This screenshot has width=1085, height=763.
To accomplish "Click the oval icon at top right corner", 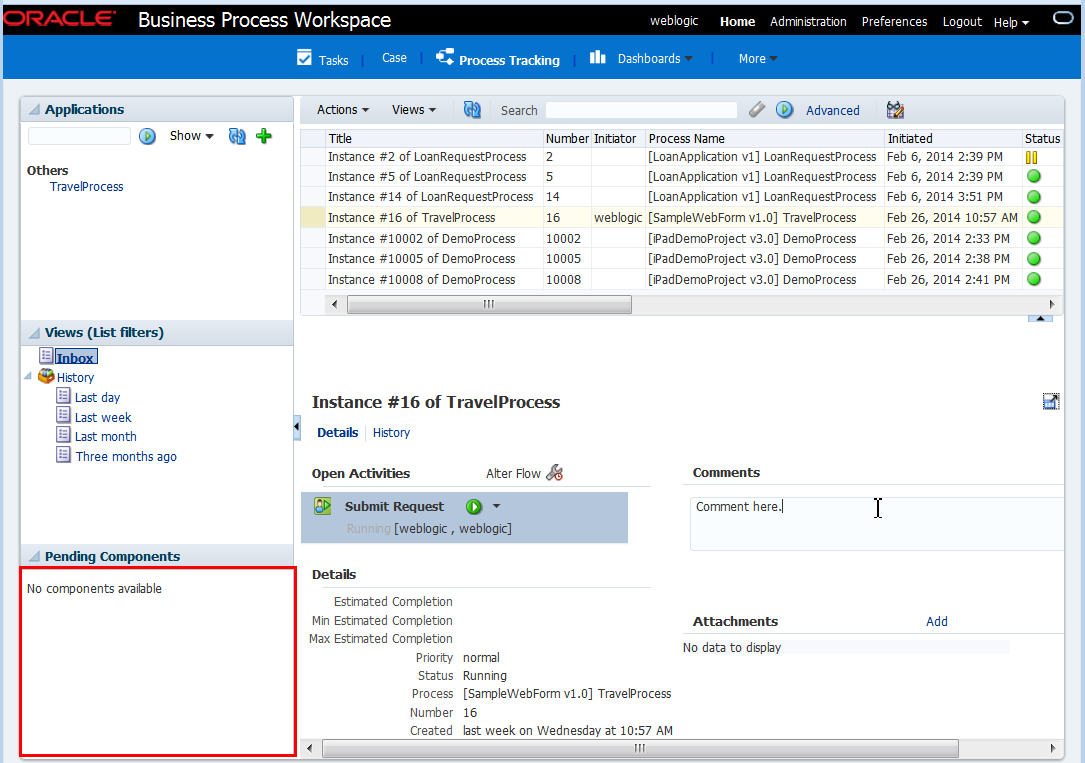I will click(x=1063, y=19).
